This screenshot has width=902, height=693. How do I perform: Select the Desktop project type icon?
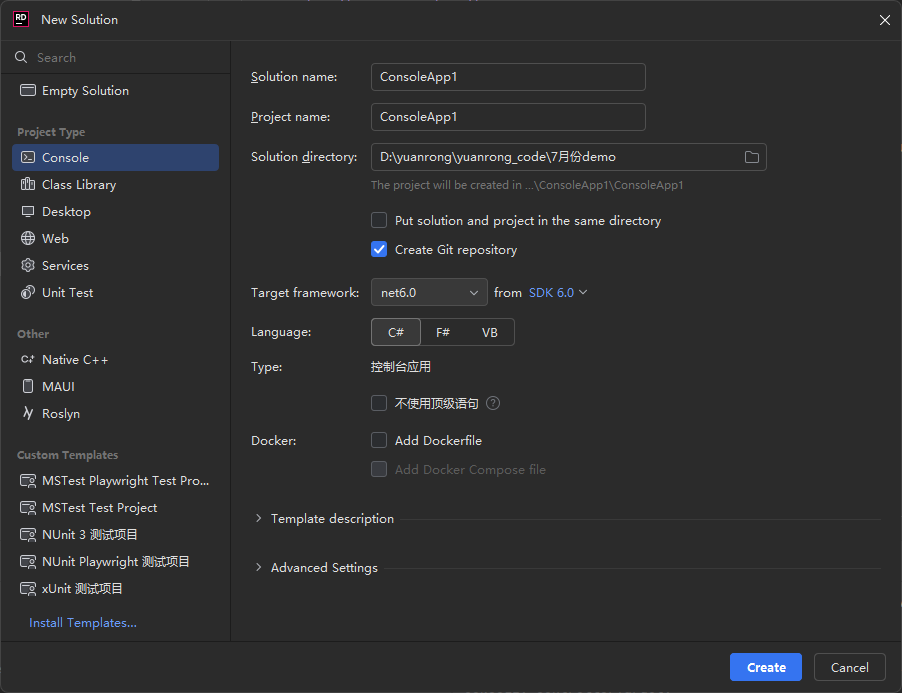28,212
